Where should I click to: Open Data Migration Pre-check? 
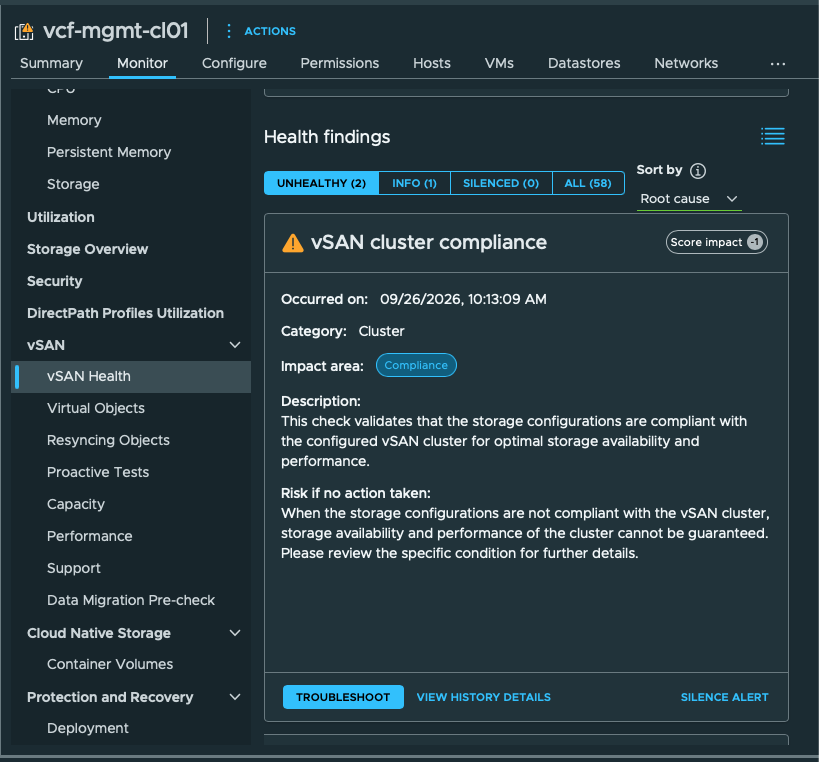tap(131, 600)
